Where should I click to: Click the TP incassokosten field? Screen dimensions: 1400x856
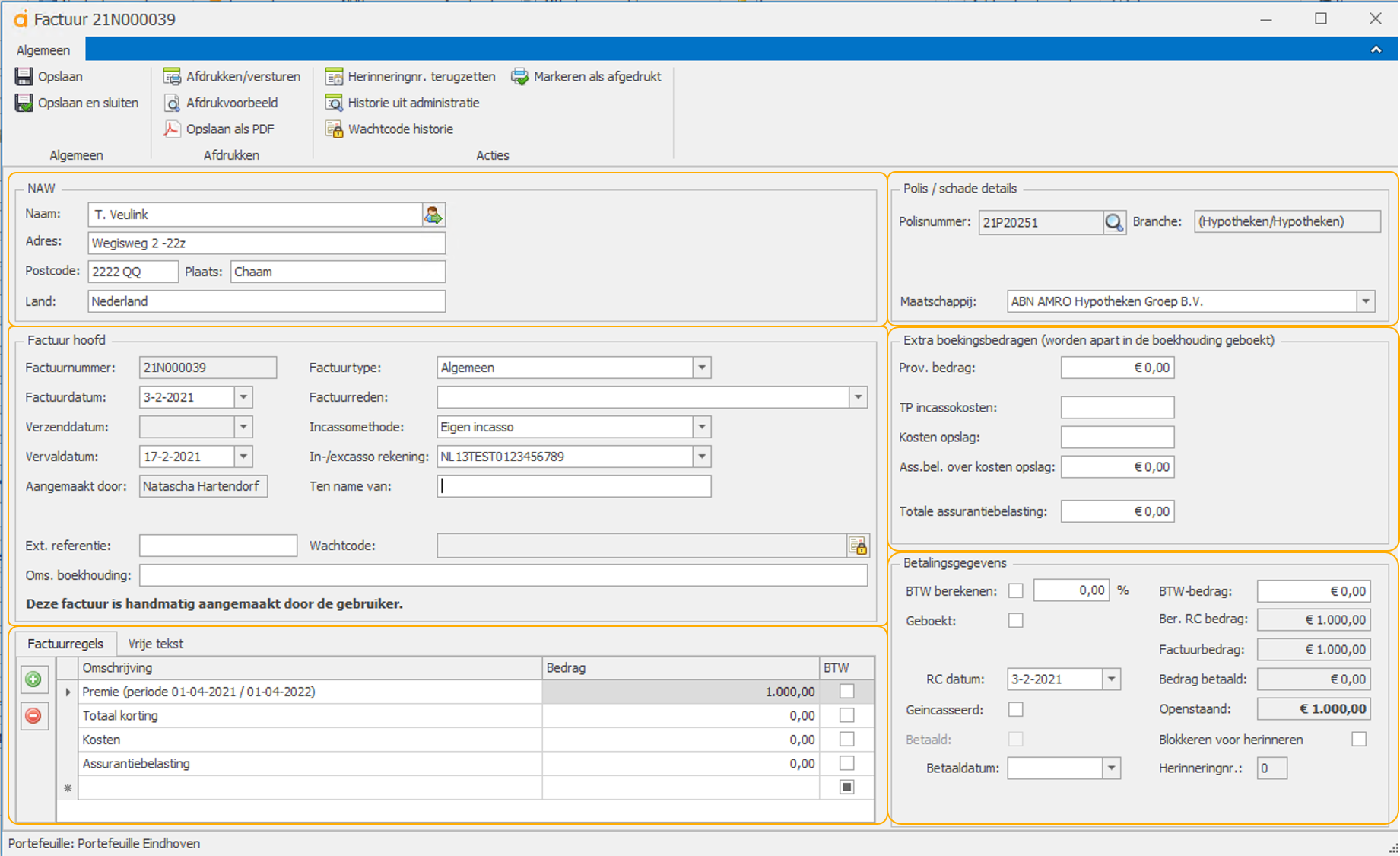coord(1117,407)
